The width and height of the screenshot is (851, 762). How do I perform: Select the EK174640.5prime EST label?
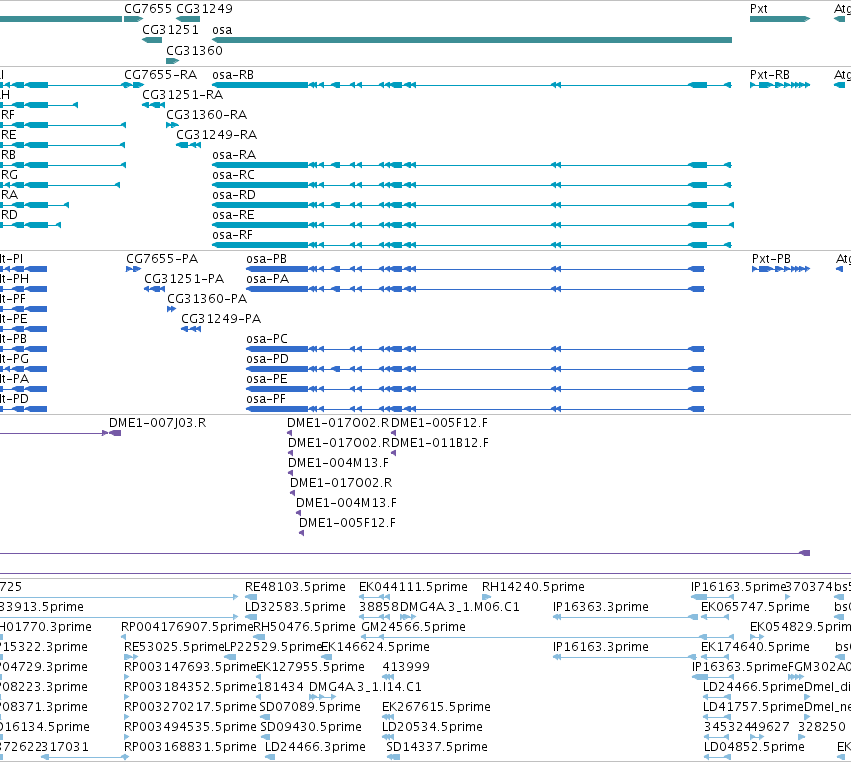(x=755, y=647)
